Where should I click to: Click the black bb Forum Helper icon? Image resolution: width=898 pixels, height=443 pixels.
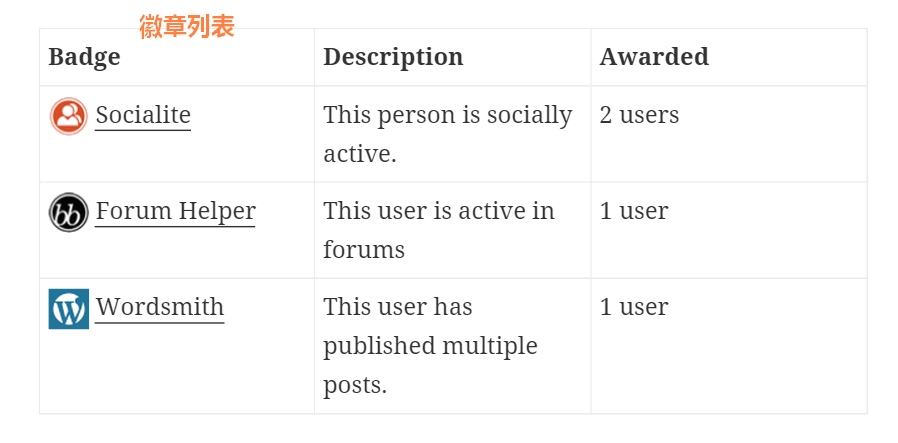pos(69,212)
